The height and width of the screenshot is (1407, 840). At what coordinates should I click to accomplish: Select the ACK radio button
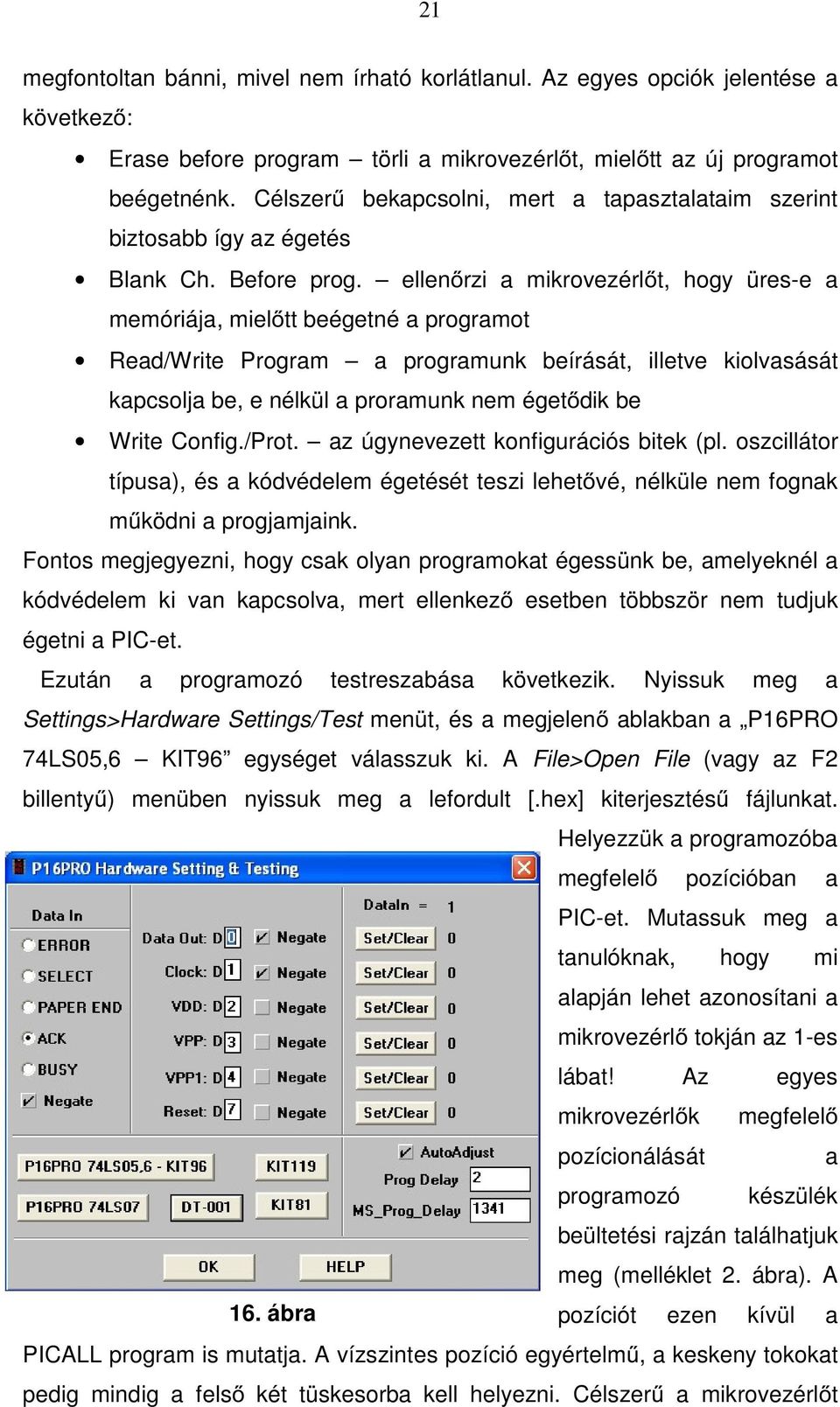coord(28,1038)
